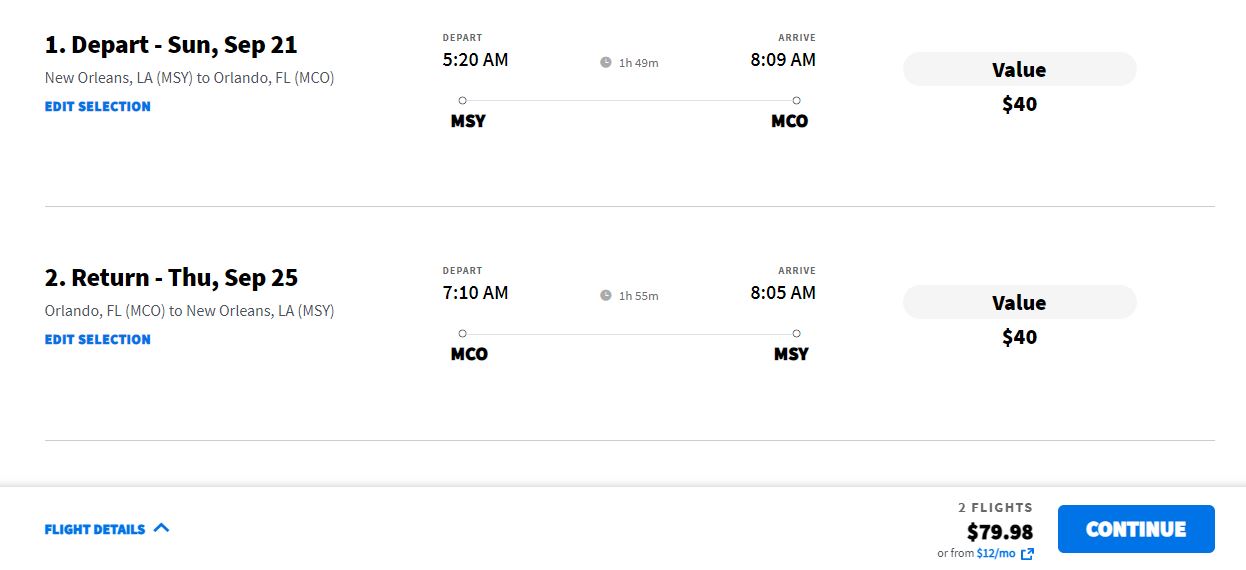The width and height of the screenshot is (1246, 570).
Task: Open the external link icon near $12/mo
Action: click(x=1027, y=554)
